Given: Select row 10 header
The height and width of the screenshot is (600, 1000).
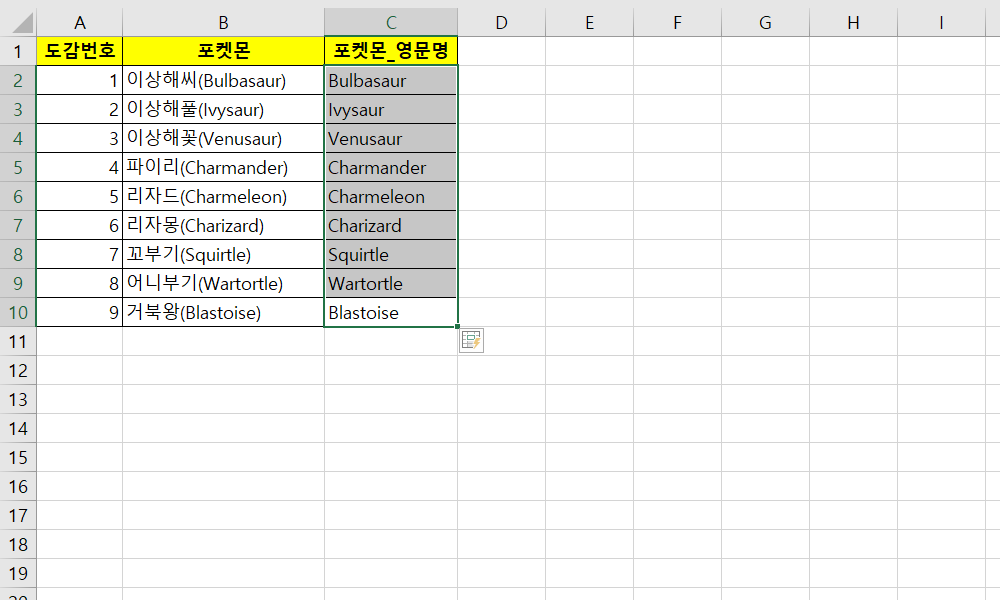Looking at the screenshot, I should [x=18, y=312].
